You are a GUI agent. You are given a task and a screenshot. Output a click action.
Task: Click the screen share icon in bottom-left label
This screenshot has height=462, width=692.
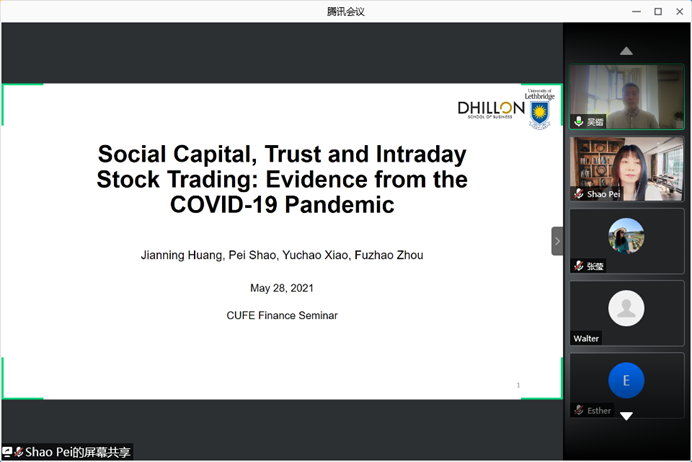tap(8, 452)
